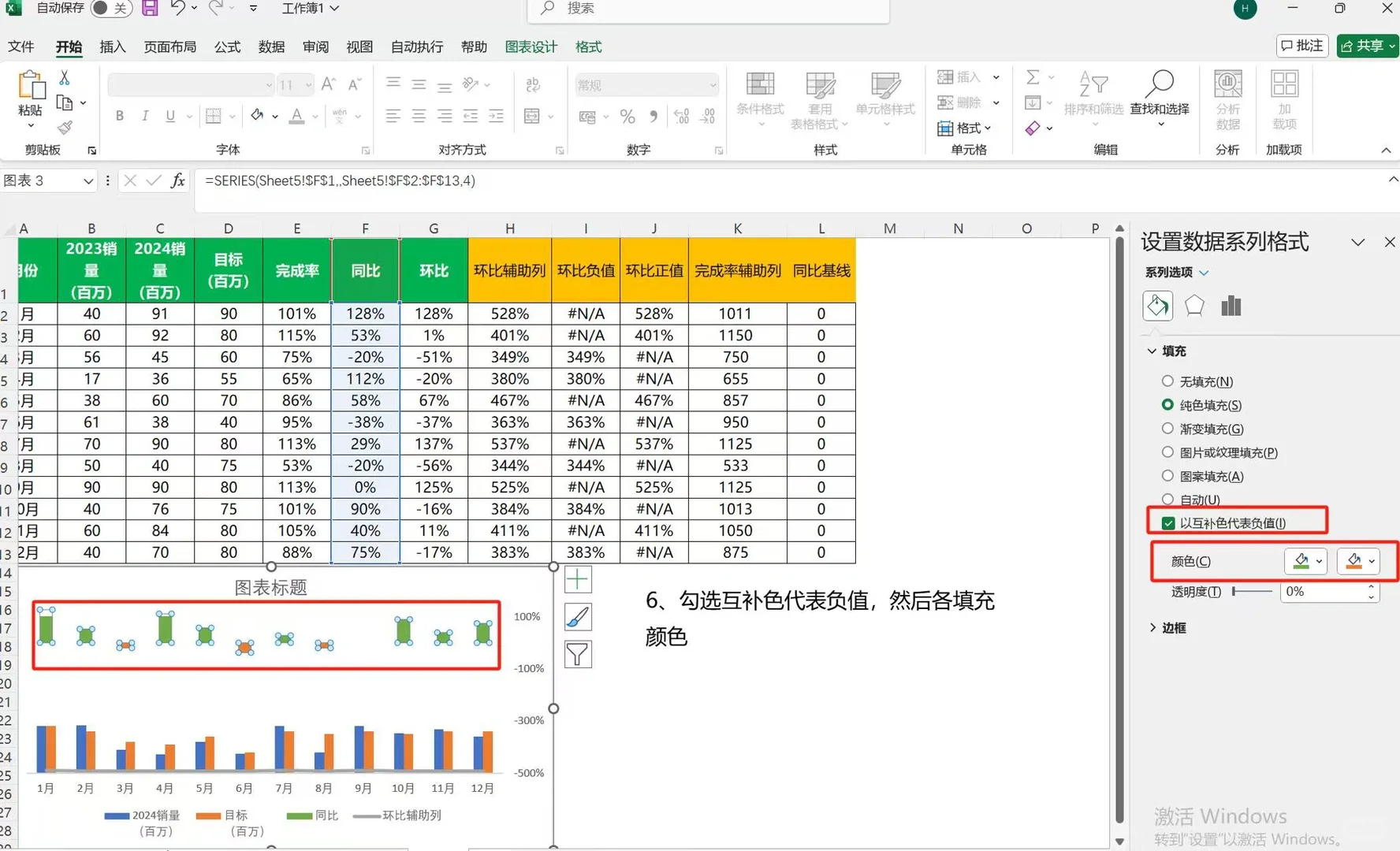Toggle Italic formatting
Viewport: 1400px width, 851px height.
click(145, 116)
